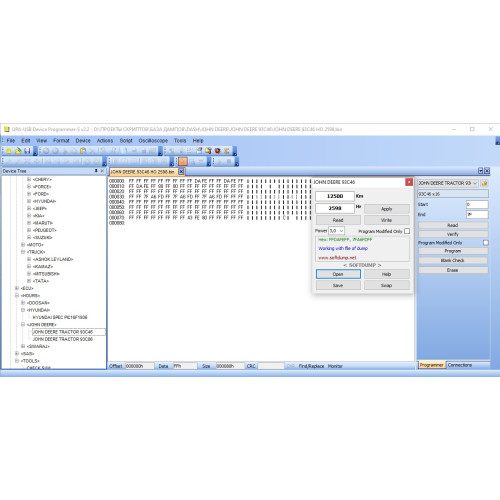Open the JOHN DEERE TRACTOR device dropdown
Viewport: 500px width, 500px height.
click(x=448, y=183)
